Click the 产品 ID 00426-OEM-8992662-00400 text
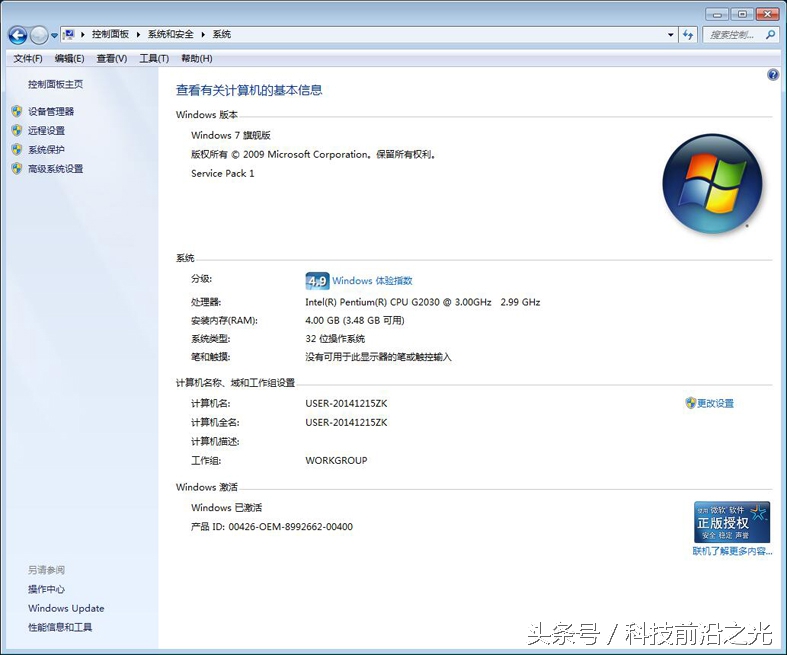Screen dimensions: 787x655 [272, 527]
